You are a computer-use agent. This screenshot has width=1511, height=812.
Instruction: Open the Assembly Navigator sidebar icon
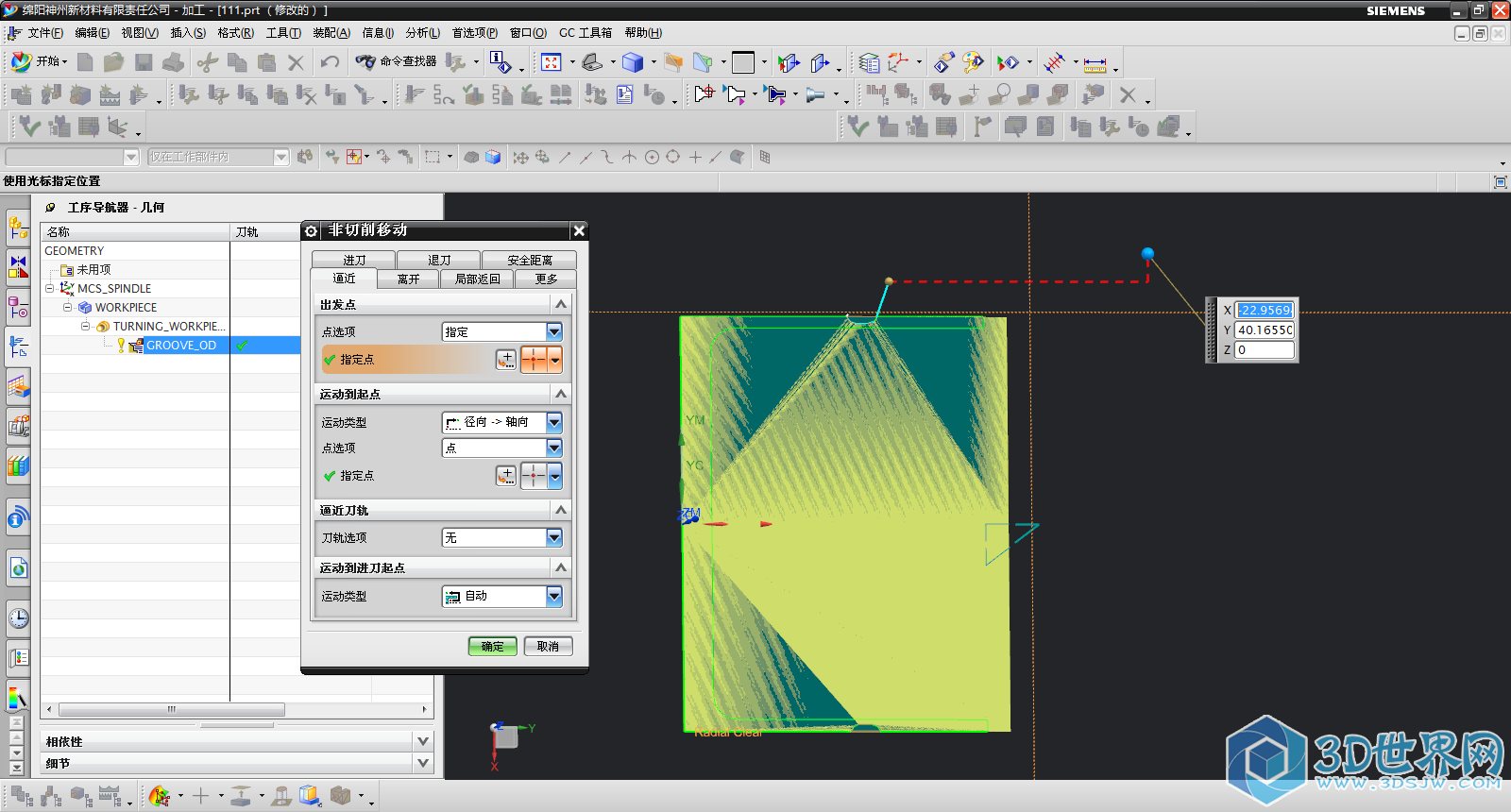pos(18,227)
